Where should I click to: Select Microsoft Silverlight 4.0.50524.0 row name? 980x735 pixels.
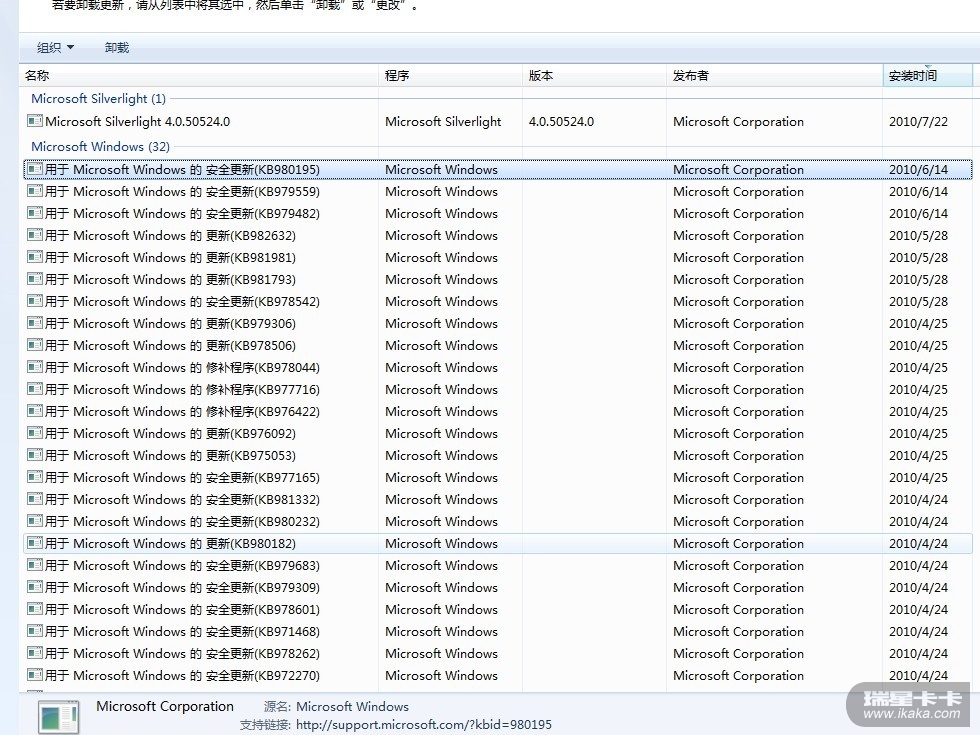pyautogui.click(x=138, y=121)
